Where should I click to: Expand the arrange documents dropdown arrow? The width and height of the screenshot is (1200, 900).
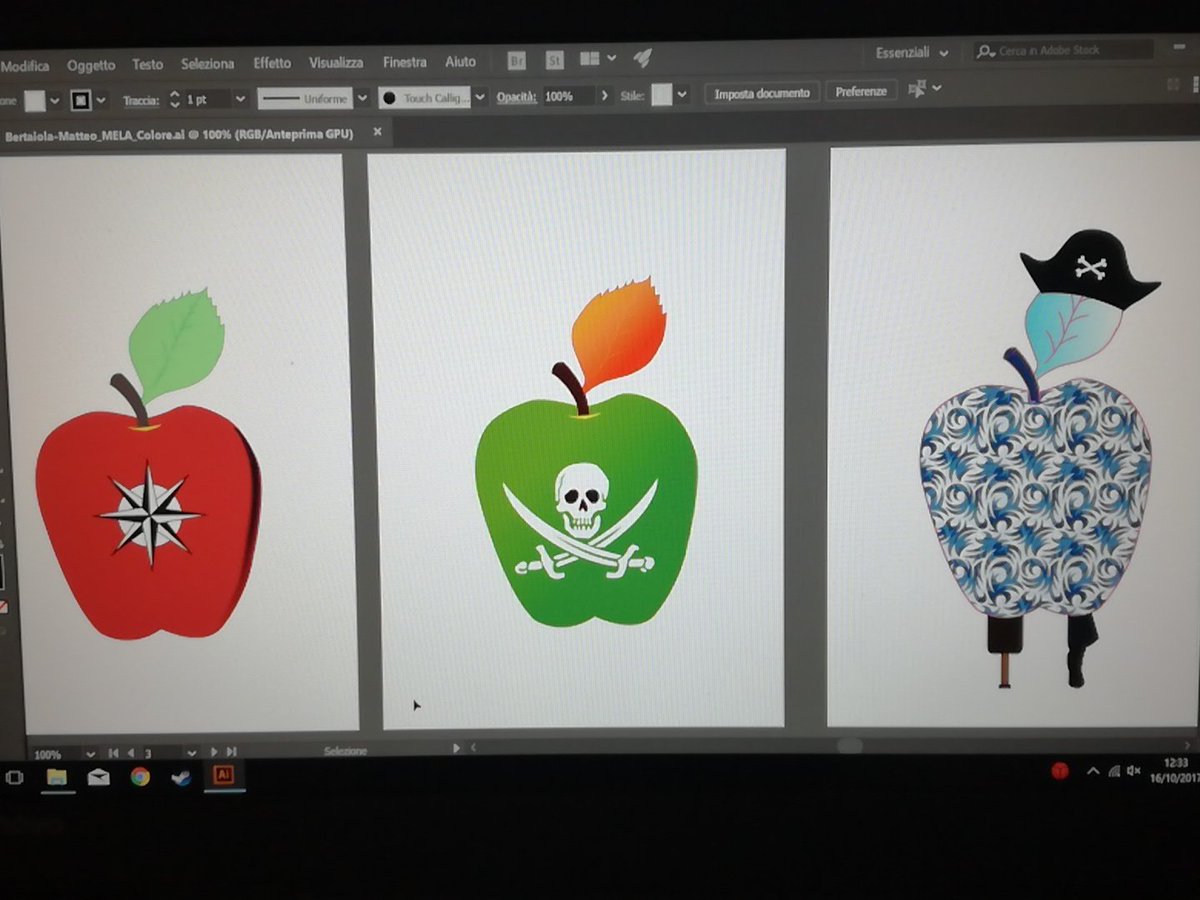[x=611, y=59]
